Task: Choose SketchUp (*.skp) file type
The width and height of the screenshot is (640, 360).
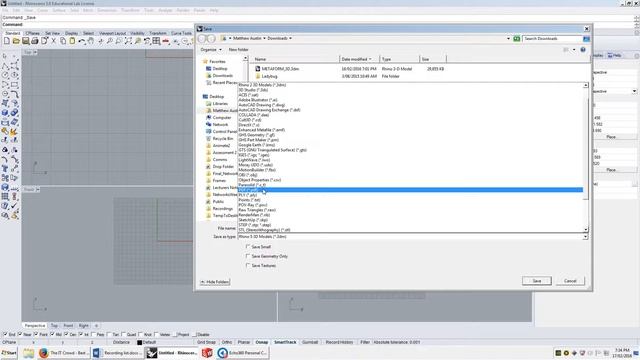Action: pyautogui.click(x=253, y=220)
